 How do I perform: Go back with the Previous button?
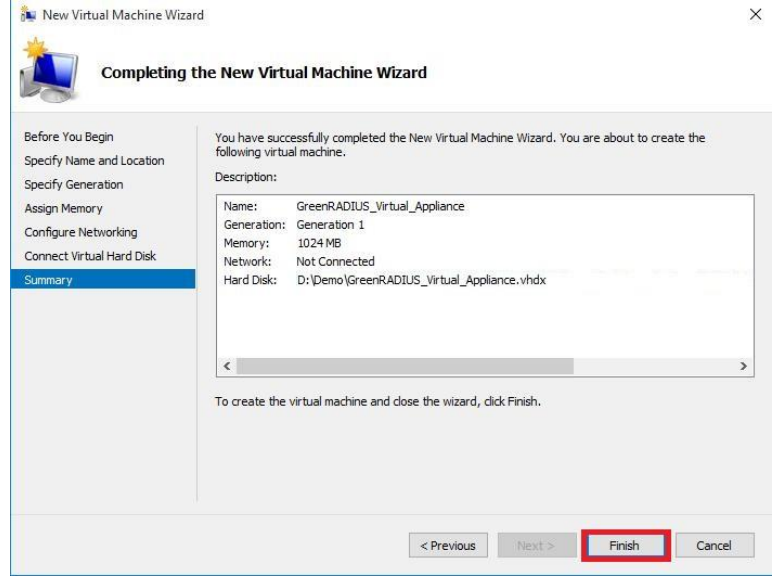(x=448, y=546)
